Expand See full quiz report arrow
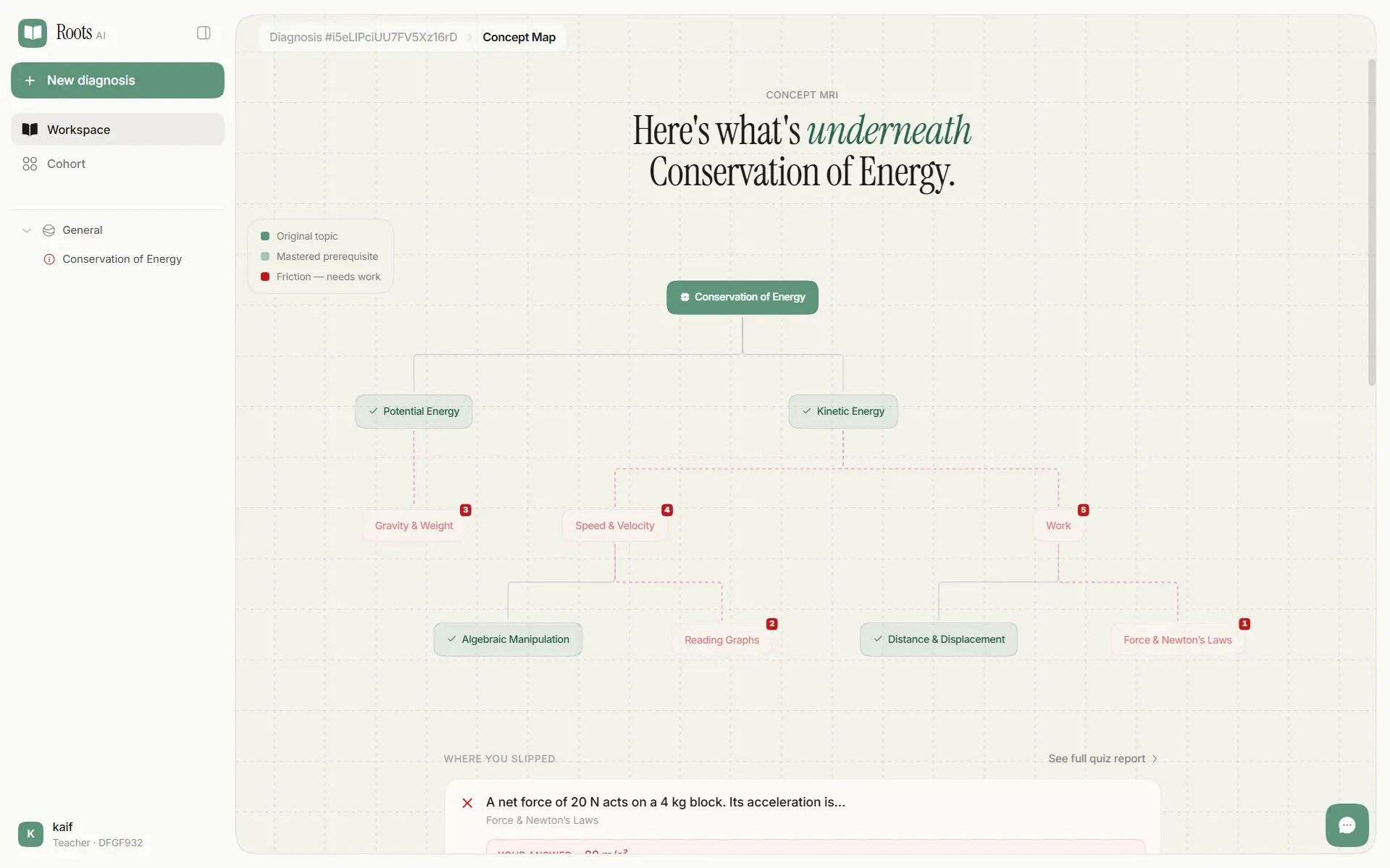The image size is (1390, 868). (x=1155, y=759)
